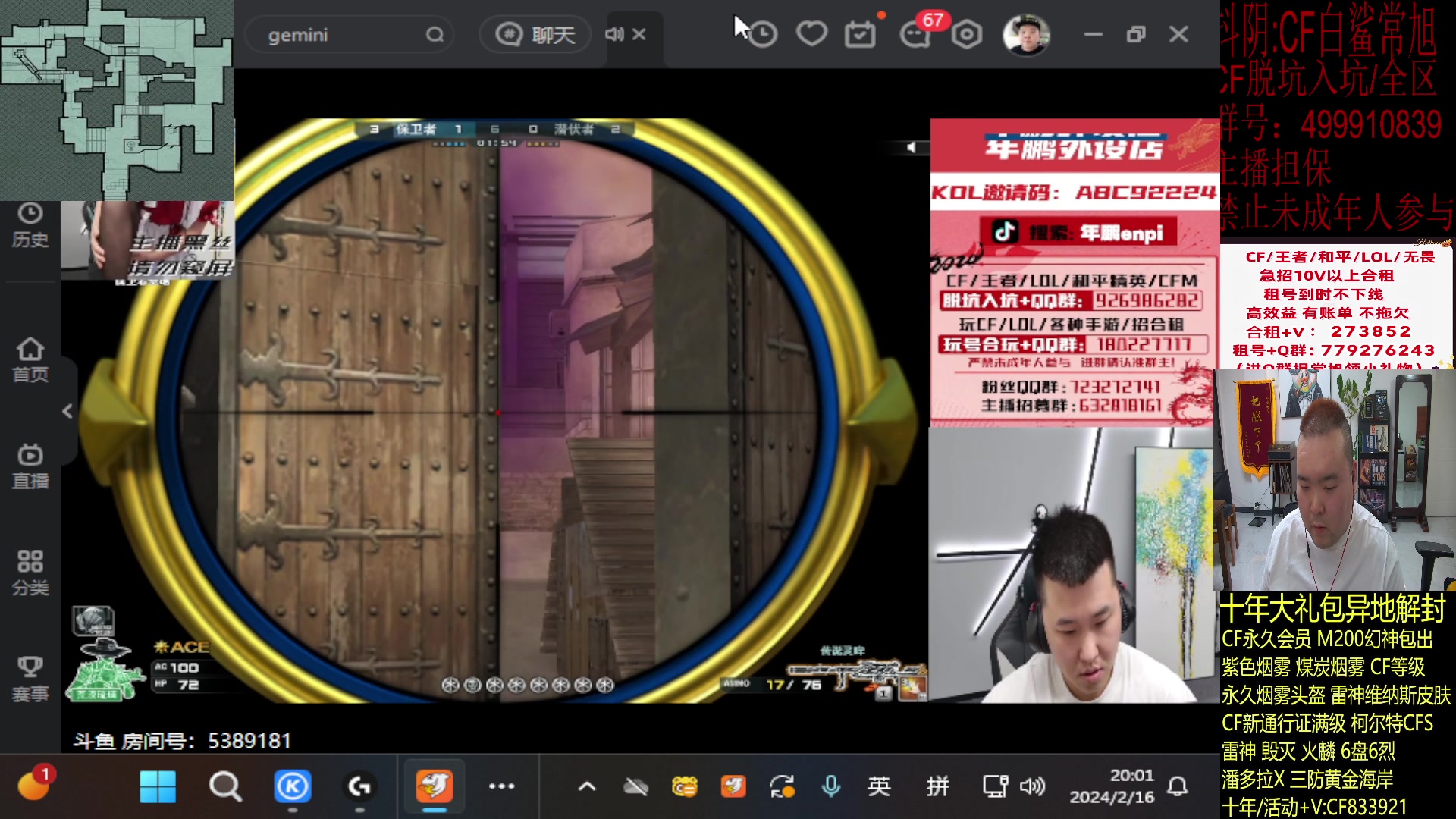Viewport: 1456px width, 819px height.
Task: Open followed streamers heart icon
Action: (811, 34)
